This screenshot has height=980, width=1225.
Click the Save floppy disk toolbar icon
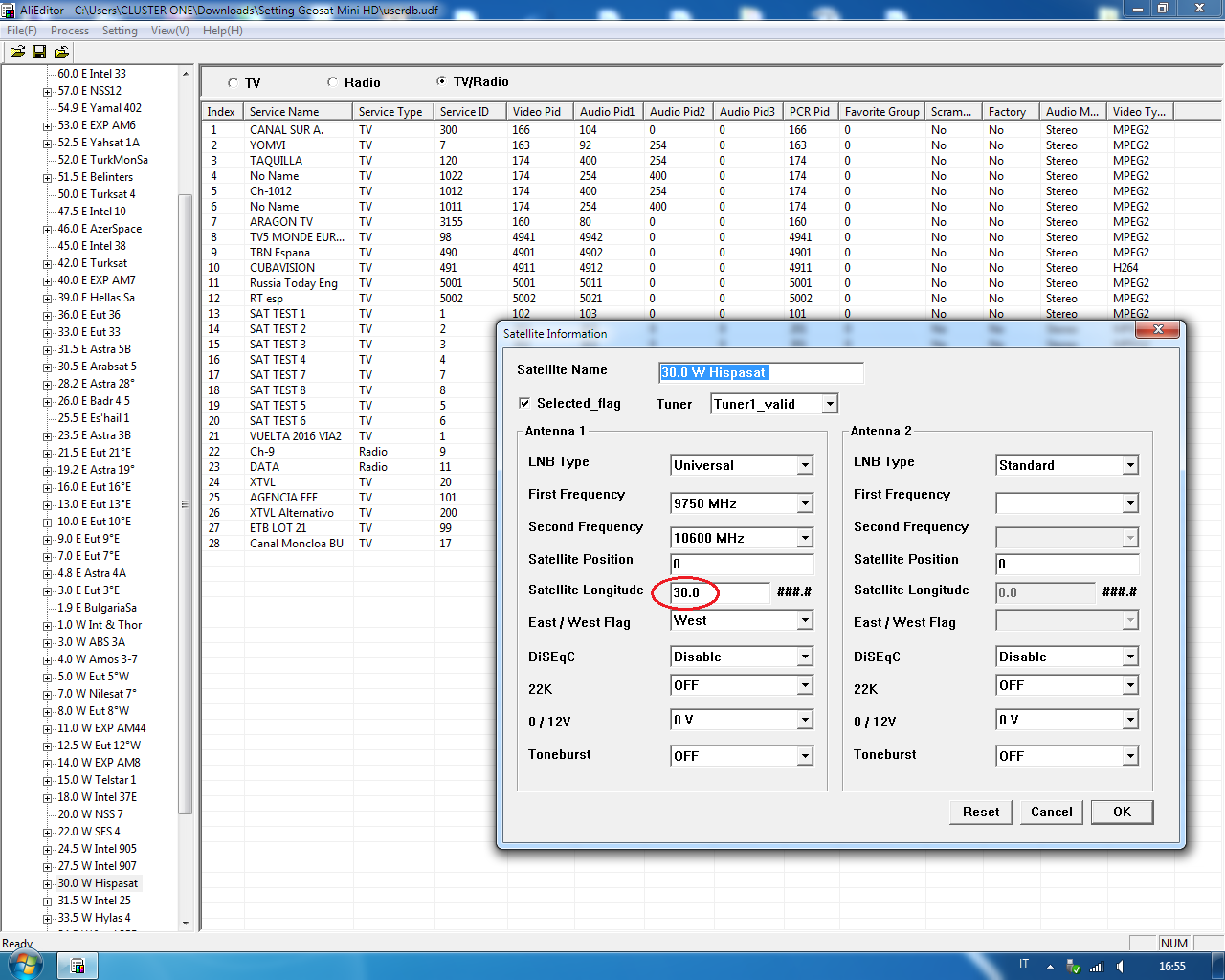pos(39,52)
